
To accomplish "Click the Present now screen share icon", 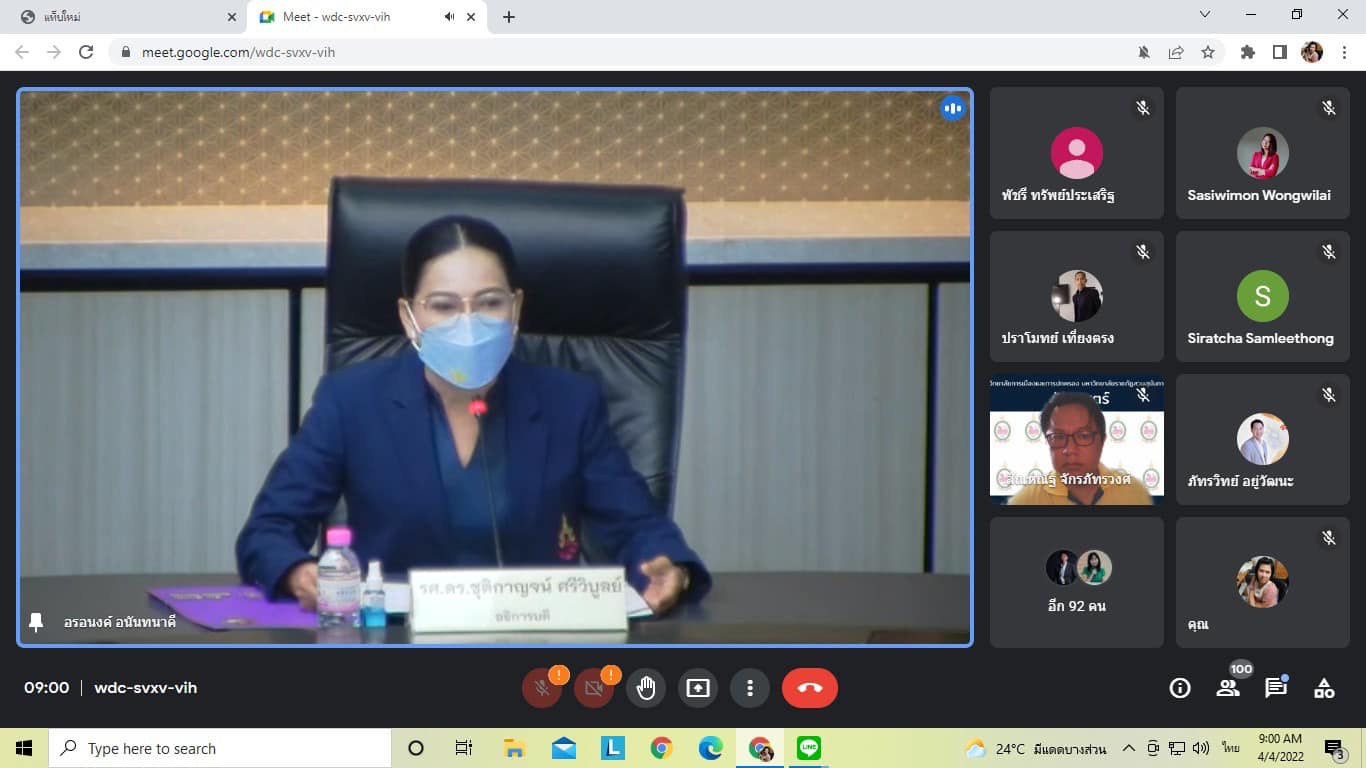I will 698,688.
